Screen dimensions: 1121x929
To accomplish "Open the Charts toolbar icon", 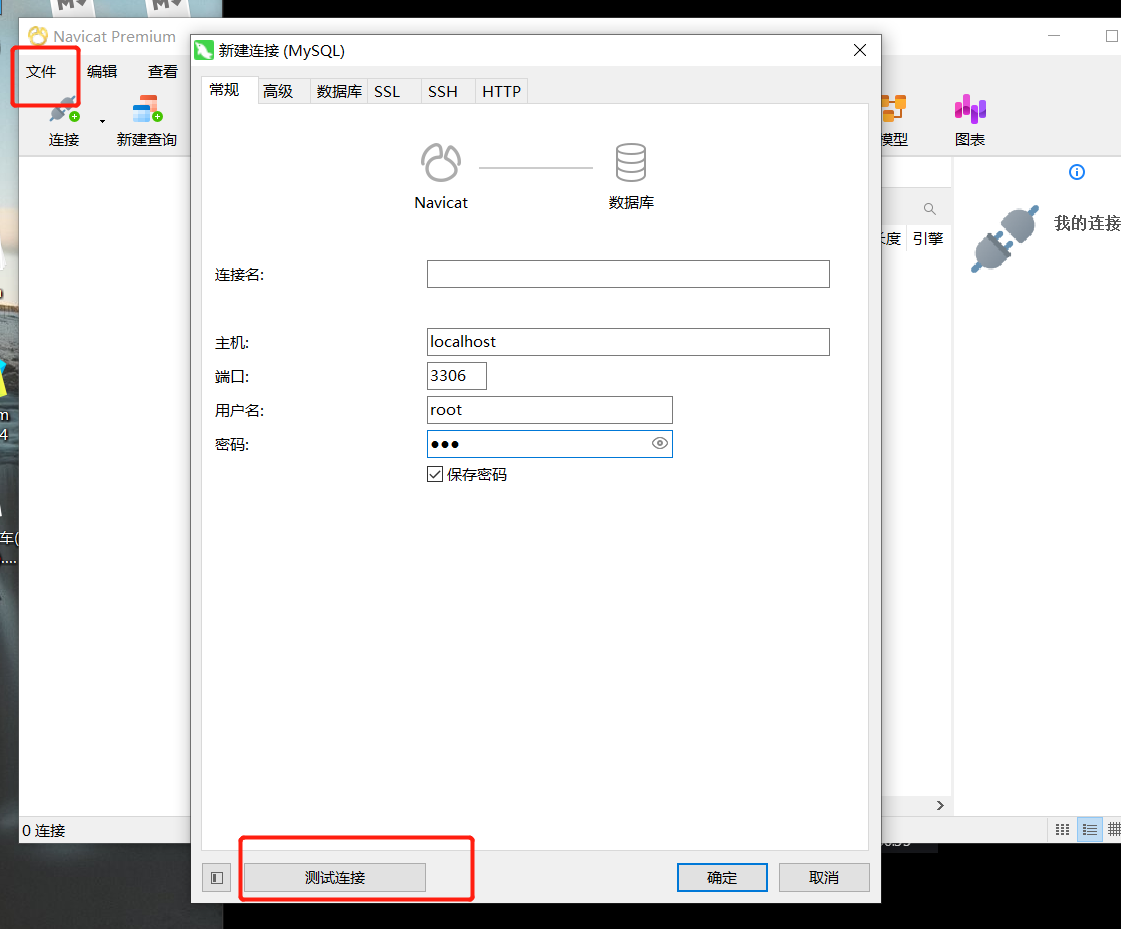I will (970, 109).
